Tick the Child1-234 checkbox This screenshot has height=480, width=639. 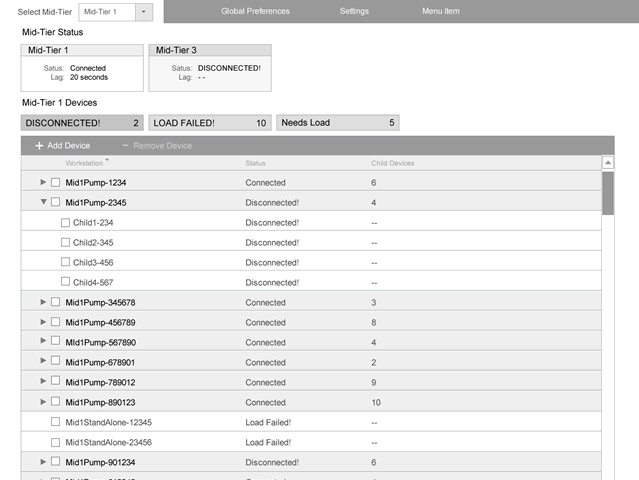(65, 223)
